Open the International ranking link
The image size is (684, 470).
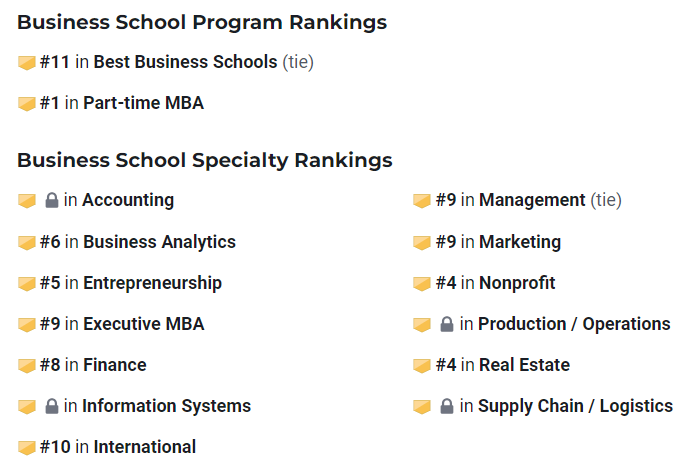144,447
